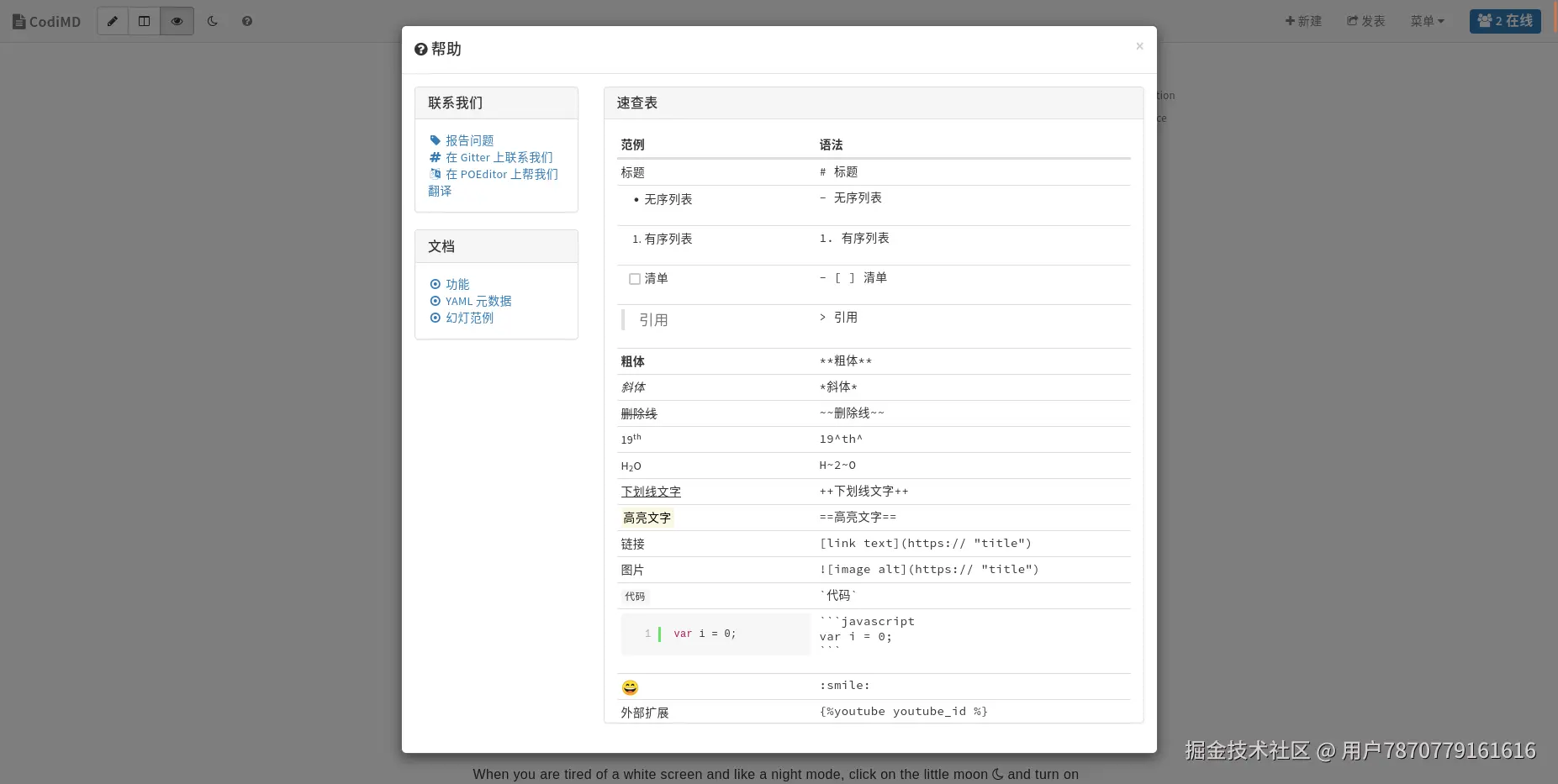Click the 联系我们 panel heading
Viewport: 1558px width, 784px height.
coord(496,103)
